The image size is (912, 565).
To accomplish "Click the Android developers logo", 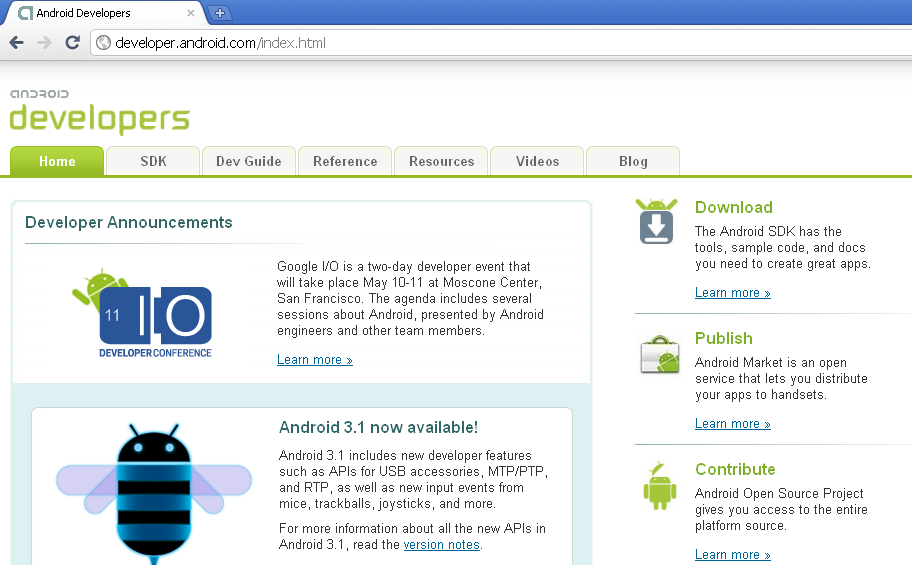I will 99,112.
